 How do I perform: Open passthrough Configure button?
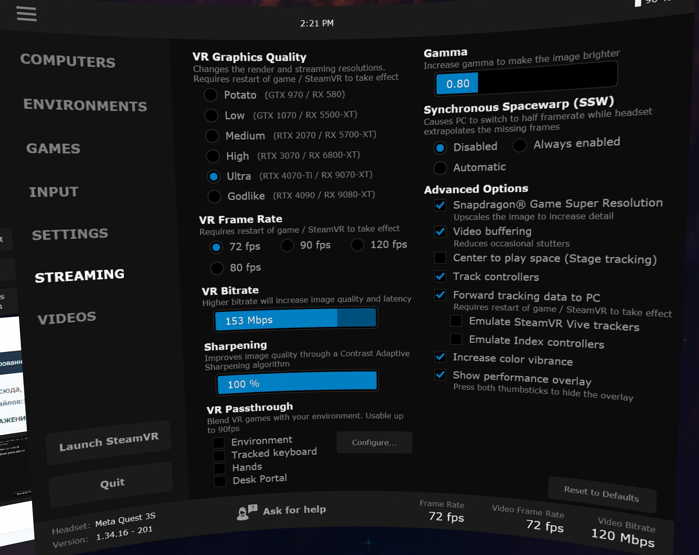pos(374,442)
